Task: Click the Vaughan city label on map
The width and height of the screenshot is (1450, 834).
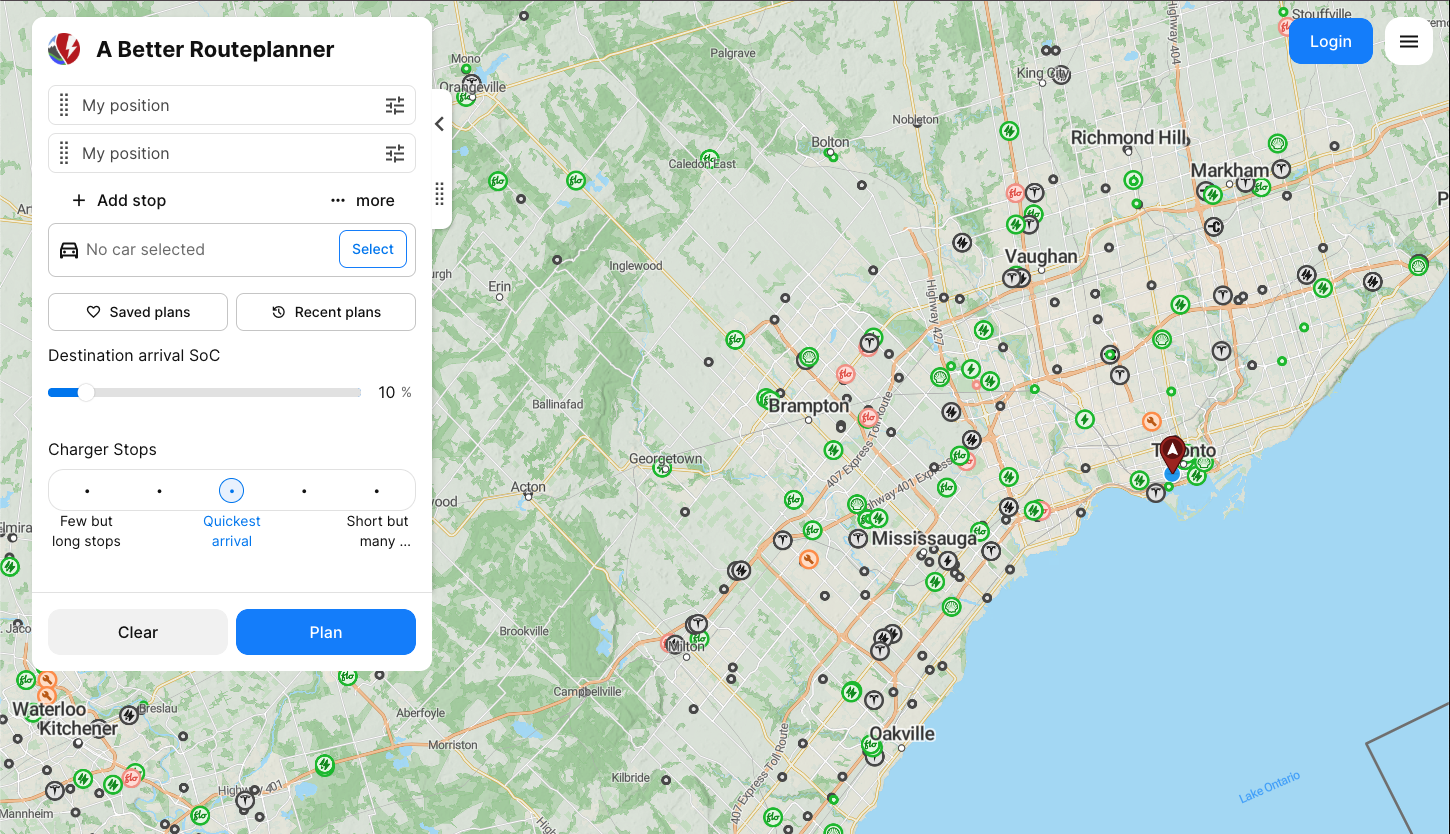Action: coord(1041,256)
